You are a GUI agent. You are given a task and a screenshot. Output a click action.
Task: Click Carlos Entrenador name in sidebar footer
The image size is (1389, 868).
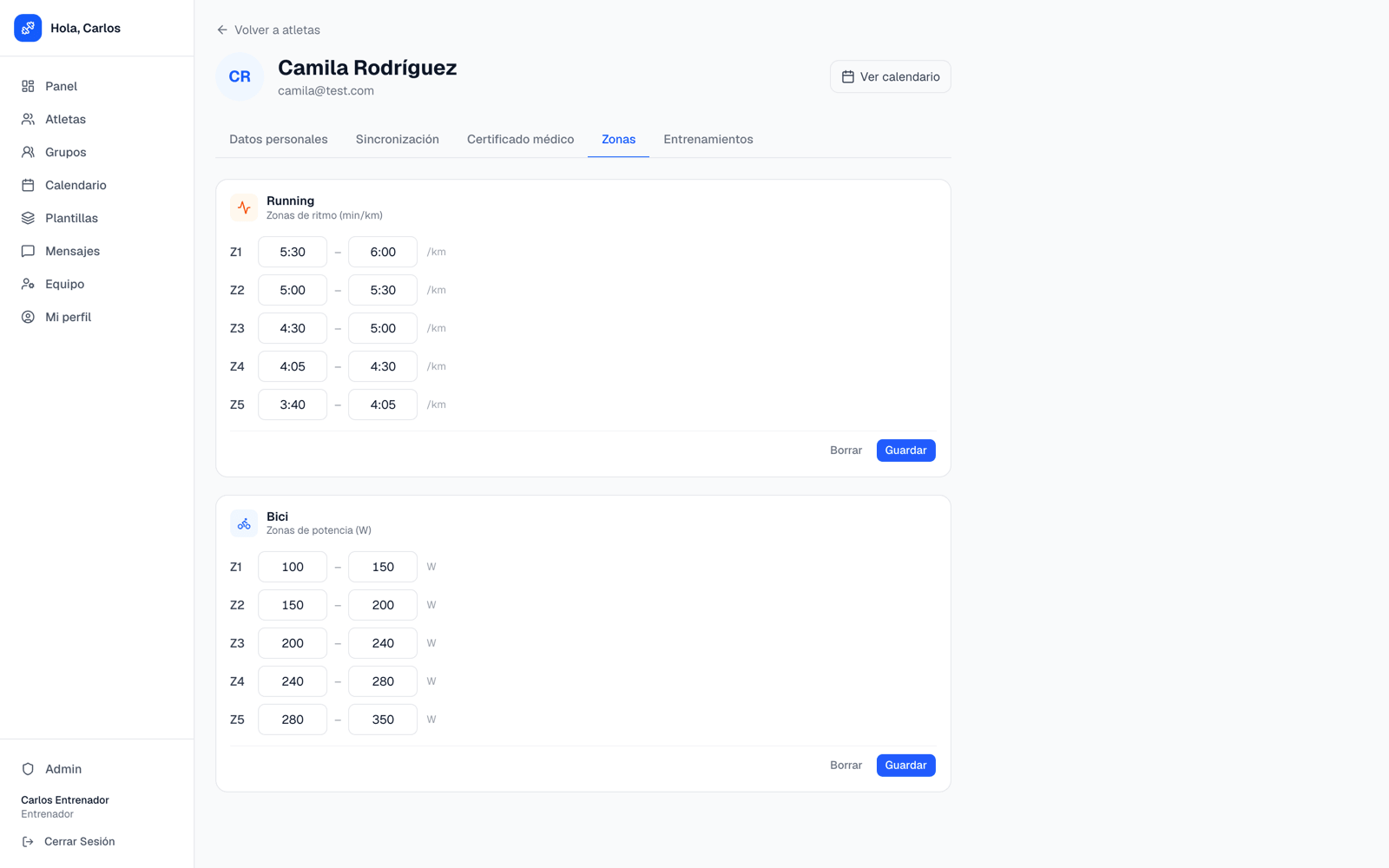65,800
